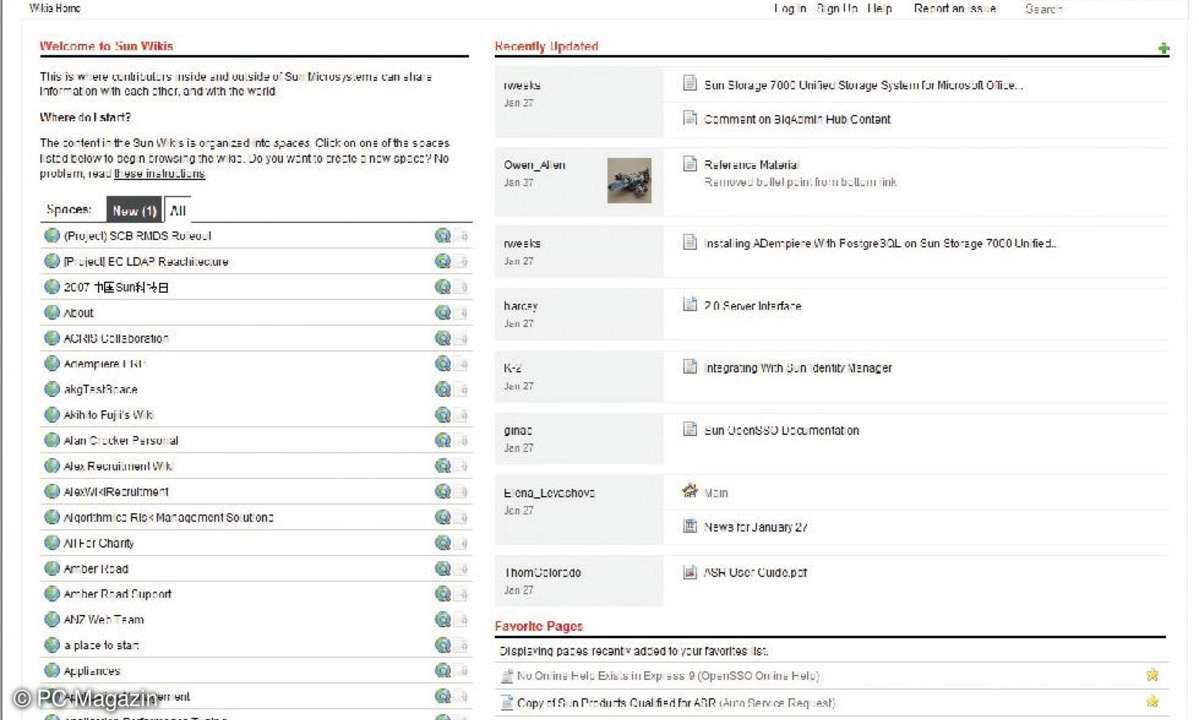The width and height of the screenshot is (1199, 720).
Task: Click globe icon beside Alex Recruitment Wiki
Action: pyautogui.click(x=52, y=465)
